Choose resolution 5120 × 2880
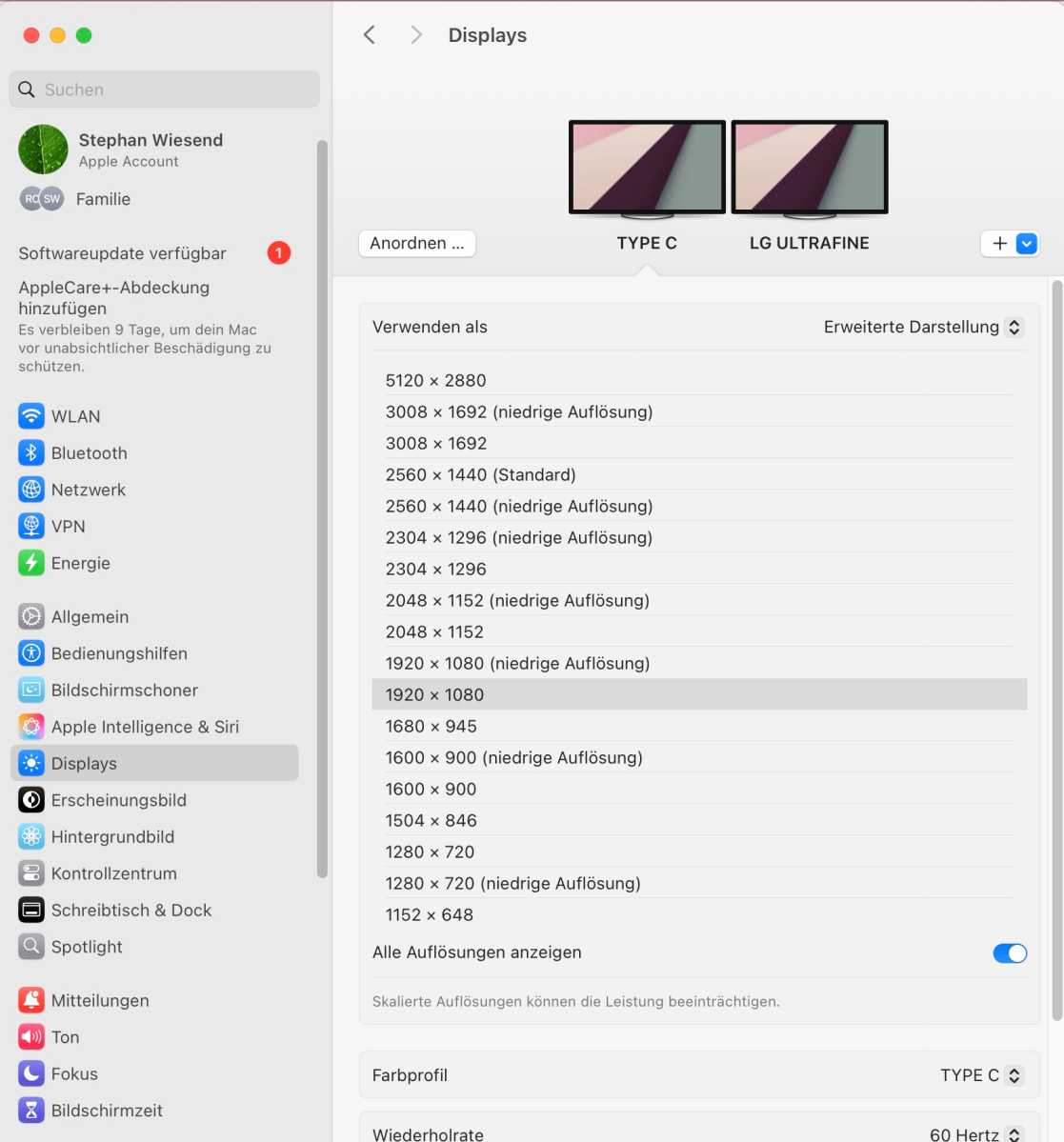 click(435, 381)
